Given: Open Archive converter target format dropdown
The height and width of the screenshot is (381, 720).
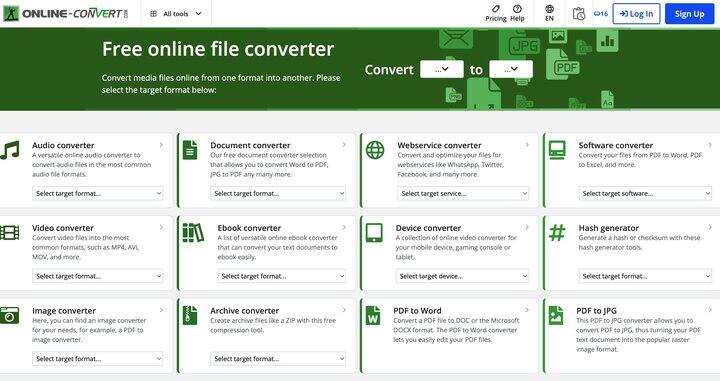Looking at the screenshot, I should [278, 359].
